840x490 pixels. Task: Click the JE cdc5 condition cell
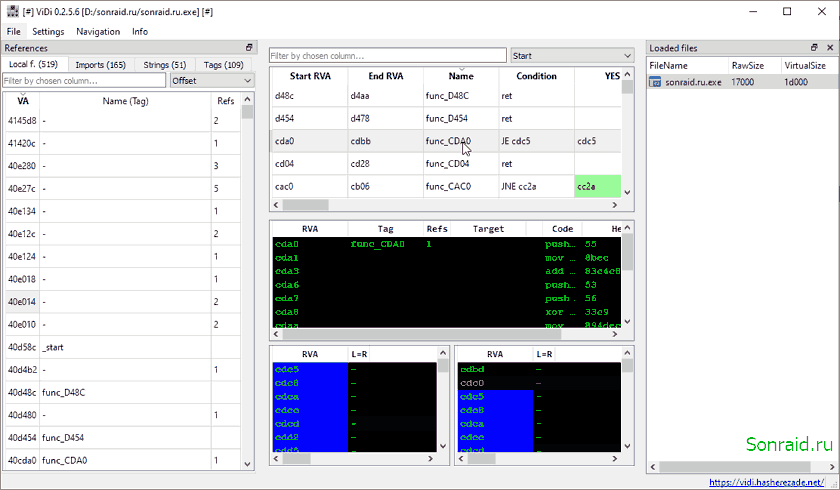536,141
